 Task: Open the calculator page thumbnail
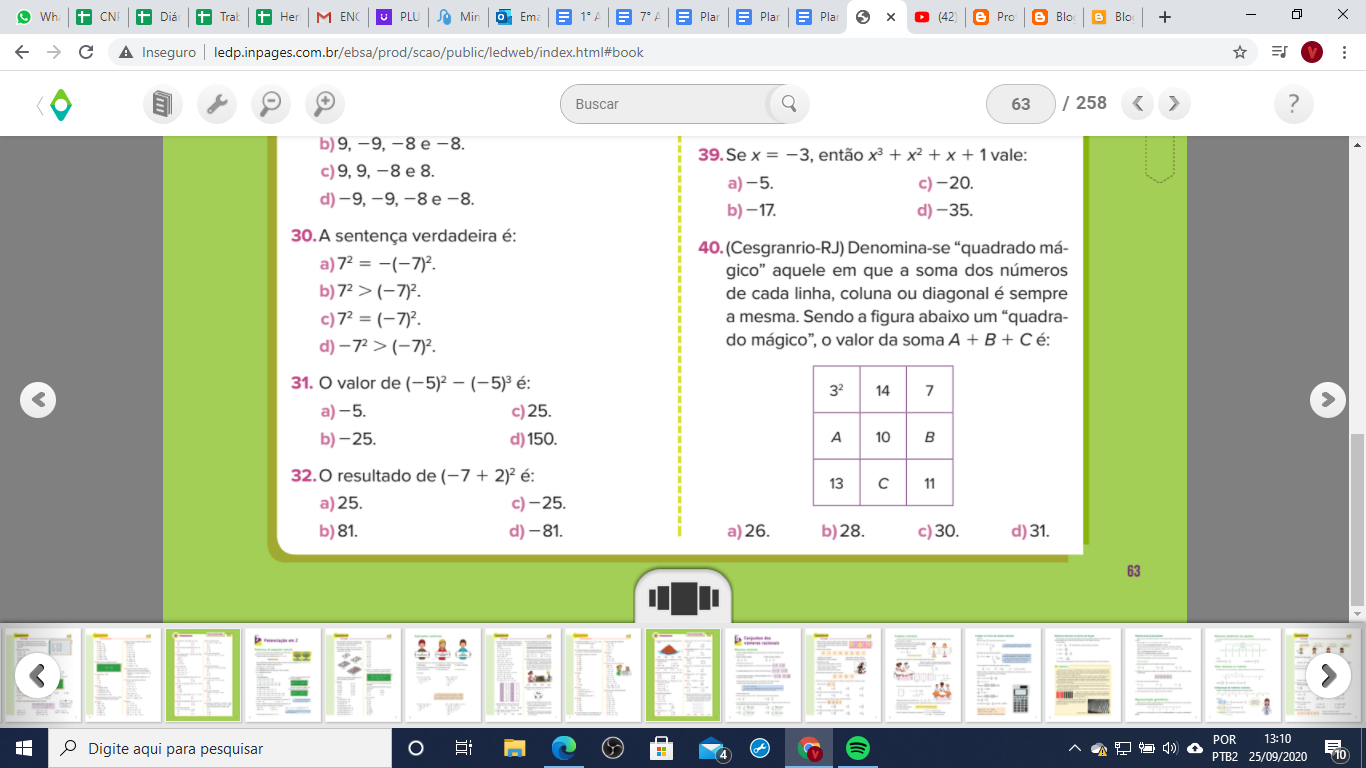(x=1002, y=674)
